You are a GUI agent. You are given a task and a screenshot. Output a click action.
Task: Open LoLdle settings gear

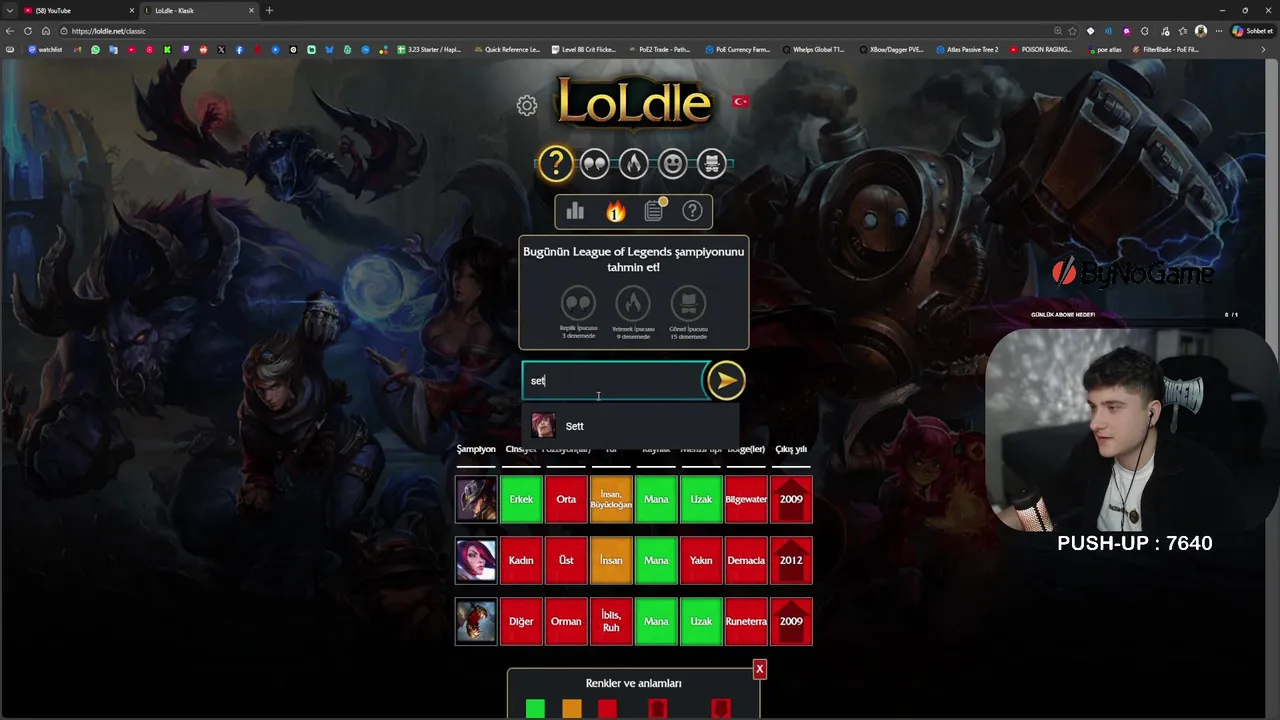[527, 105]
